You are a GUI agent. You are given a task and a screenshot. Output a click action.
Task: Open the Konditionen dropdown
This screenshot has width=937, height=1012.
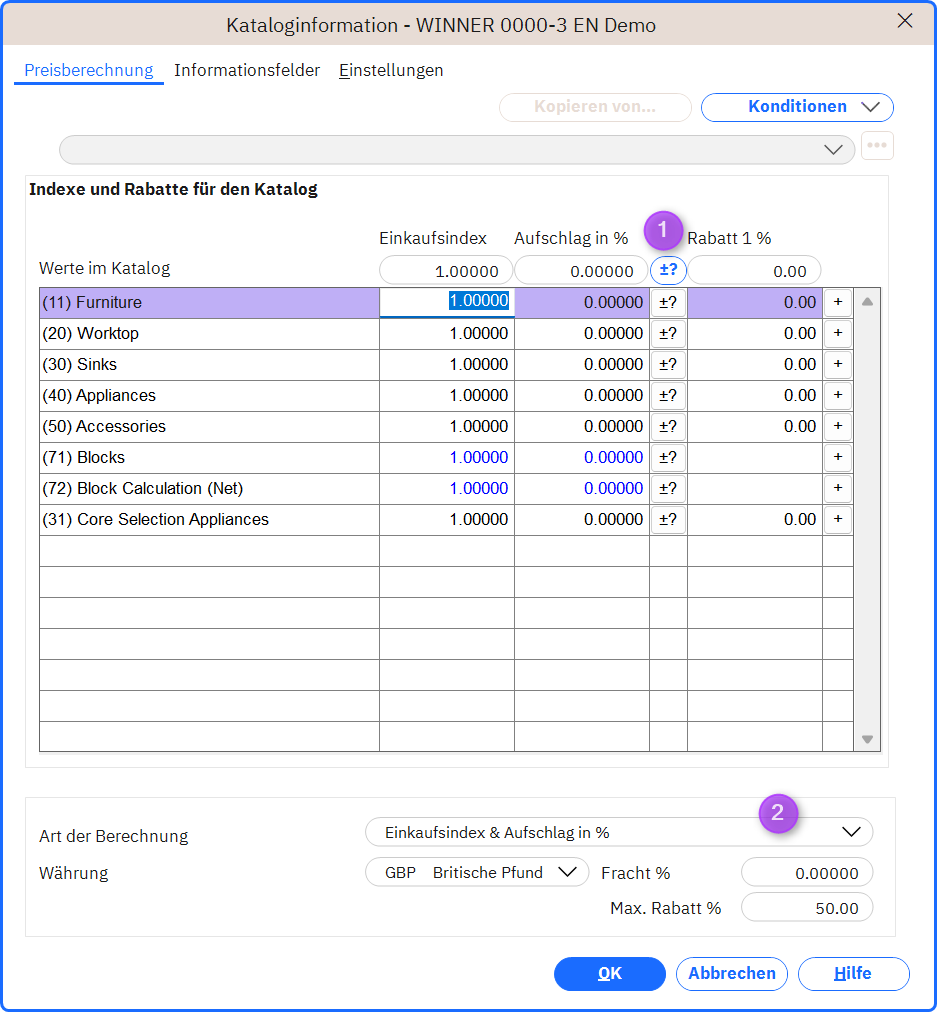pos(797,107)
